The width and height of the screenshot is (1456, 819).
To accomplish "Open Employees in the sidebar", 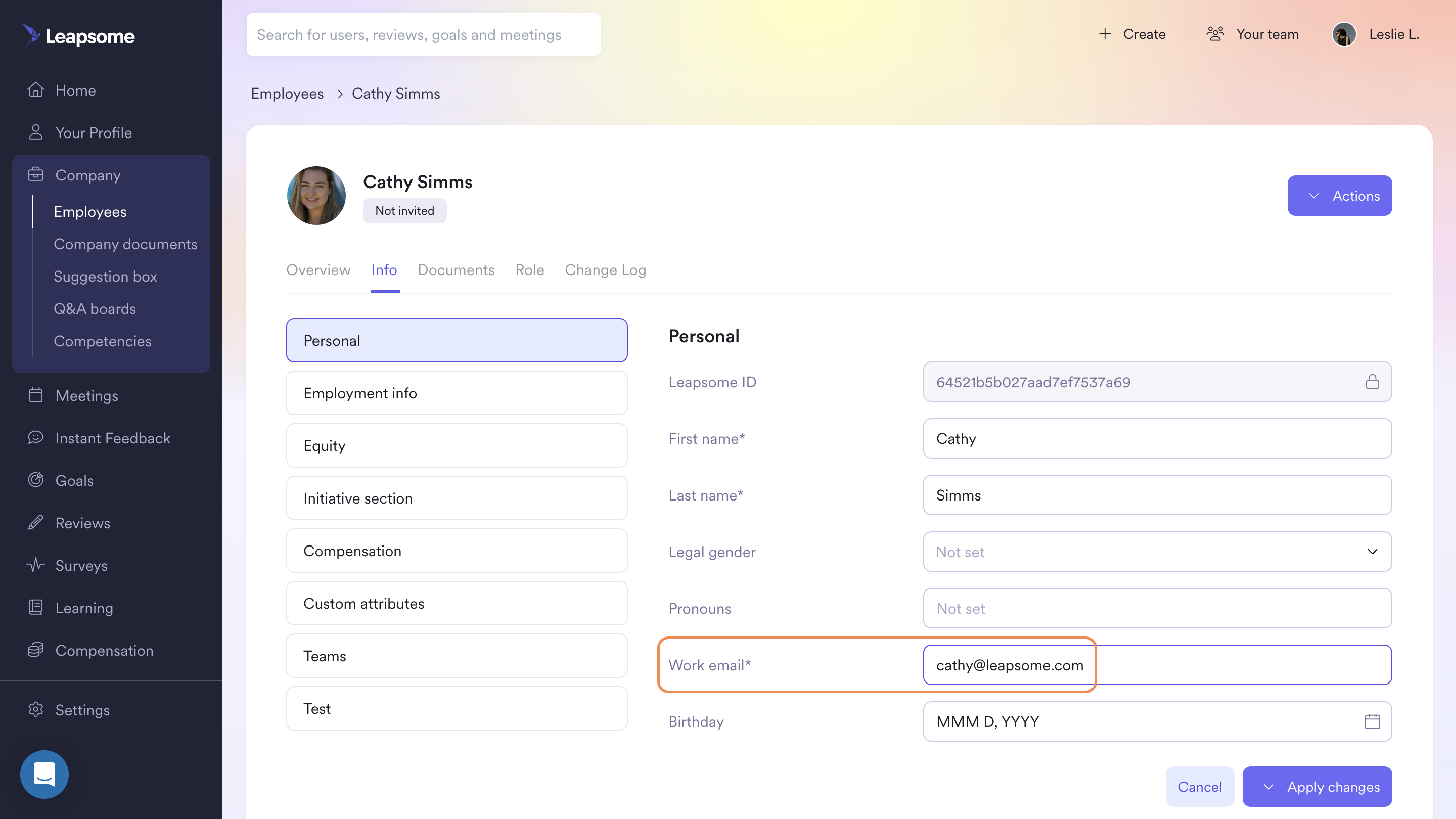I will coord(90,211).
